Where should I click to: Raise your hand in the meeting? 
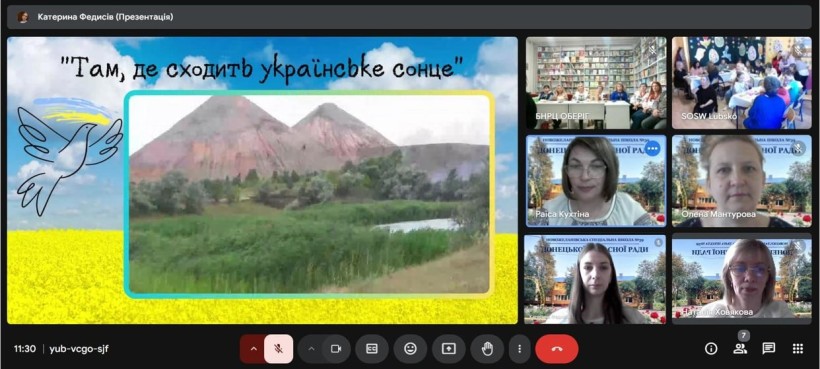click(x=487, y=349)
